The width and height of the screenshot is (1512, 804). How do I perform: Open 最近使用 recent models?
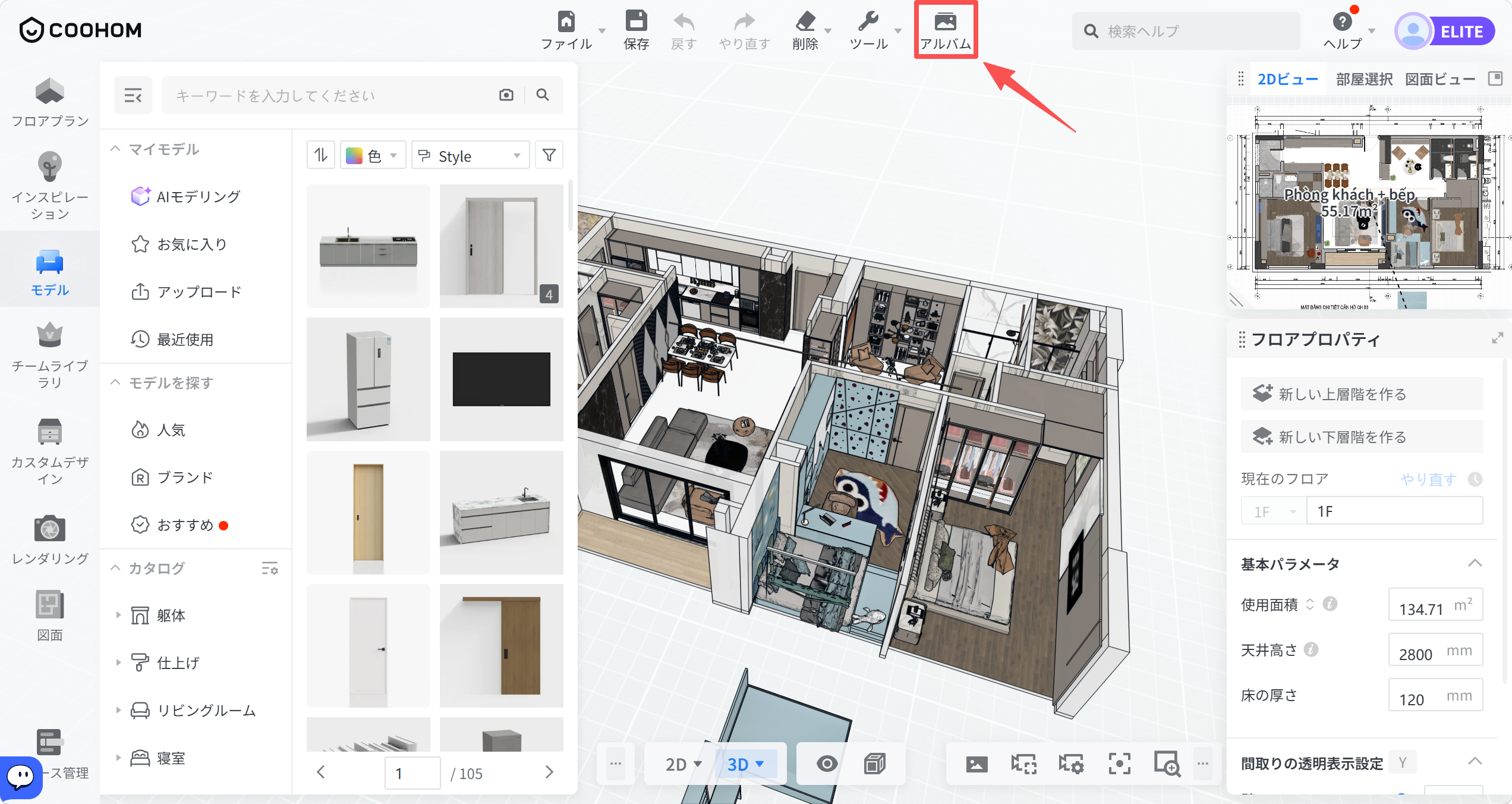click(x=172, y=339)
